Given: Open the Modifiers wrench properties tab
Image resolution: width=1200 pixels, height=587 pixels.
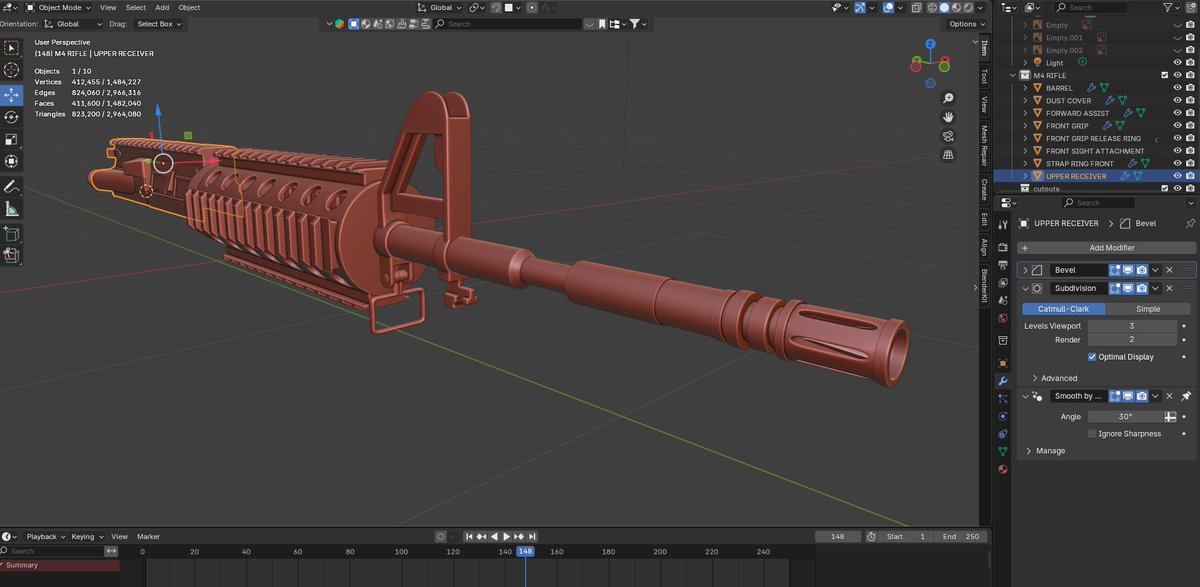Looking at the screenshot, I should point(1003,382).
